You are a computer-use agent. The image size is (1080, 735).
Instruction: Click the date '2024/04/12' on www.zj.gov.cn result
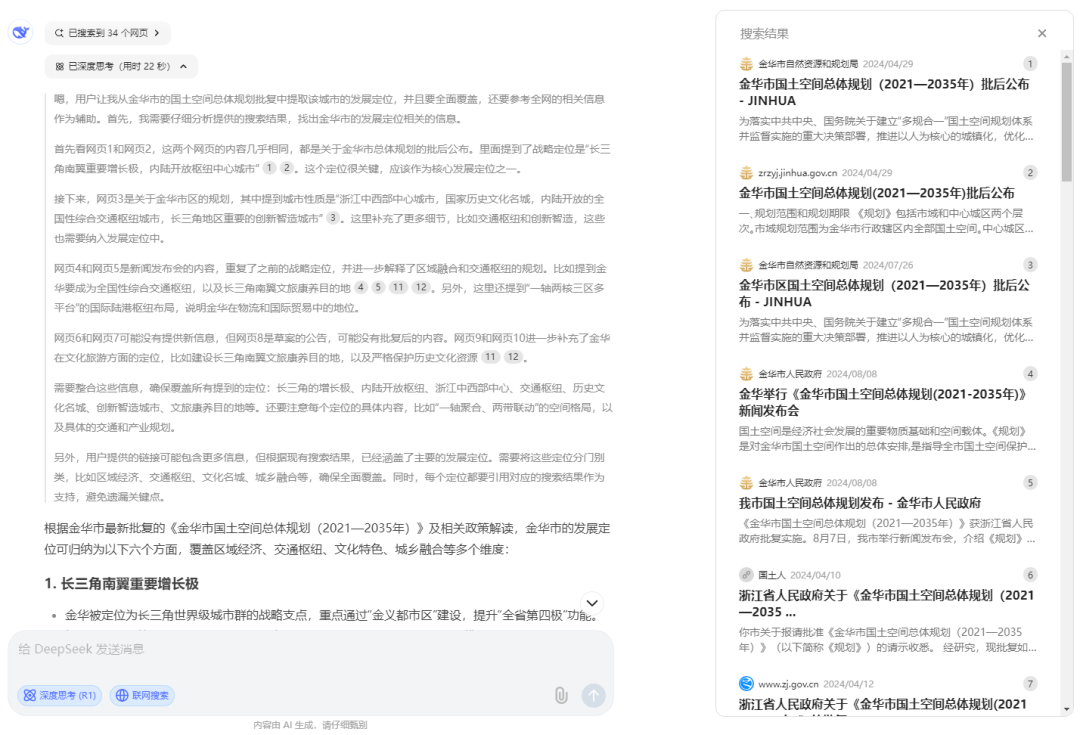849,684
